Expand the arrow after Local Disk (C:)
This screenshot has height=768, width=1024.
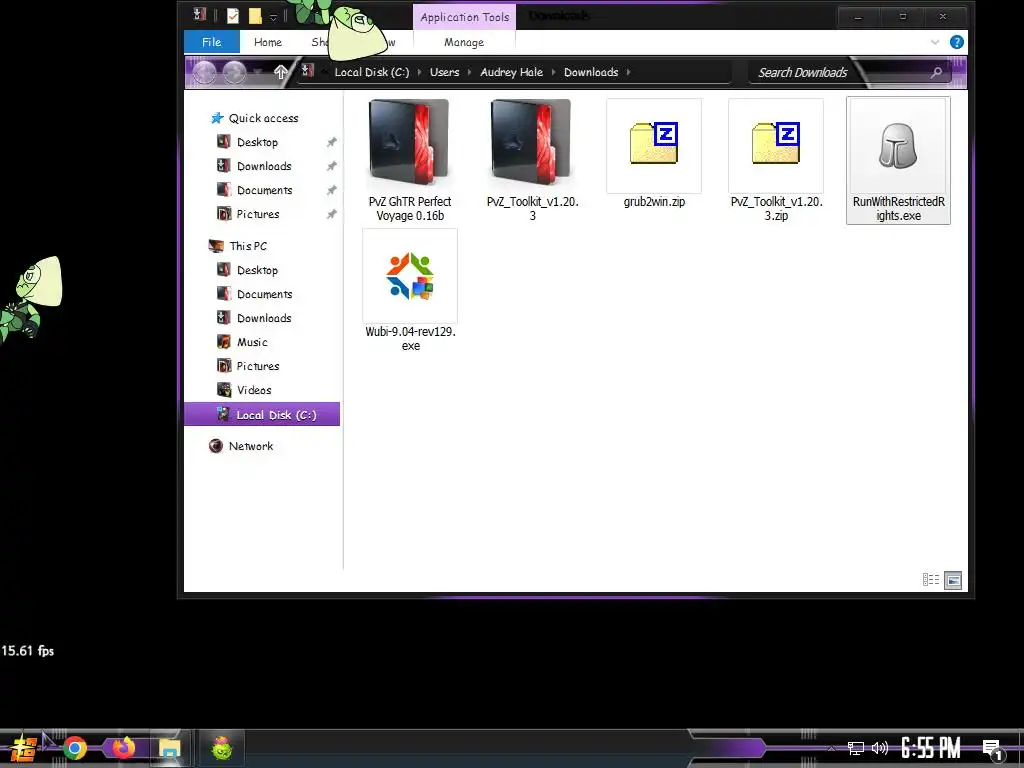pyautogui.click(x=419, y=72)
